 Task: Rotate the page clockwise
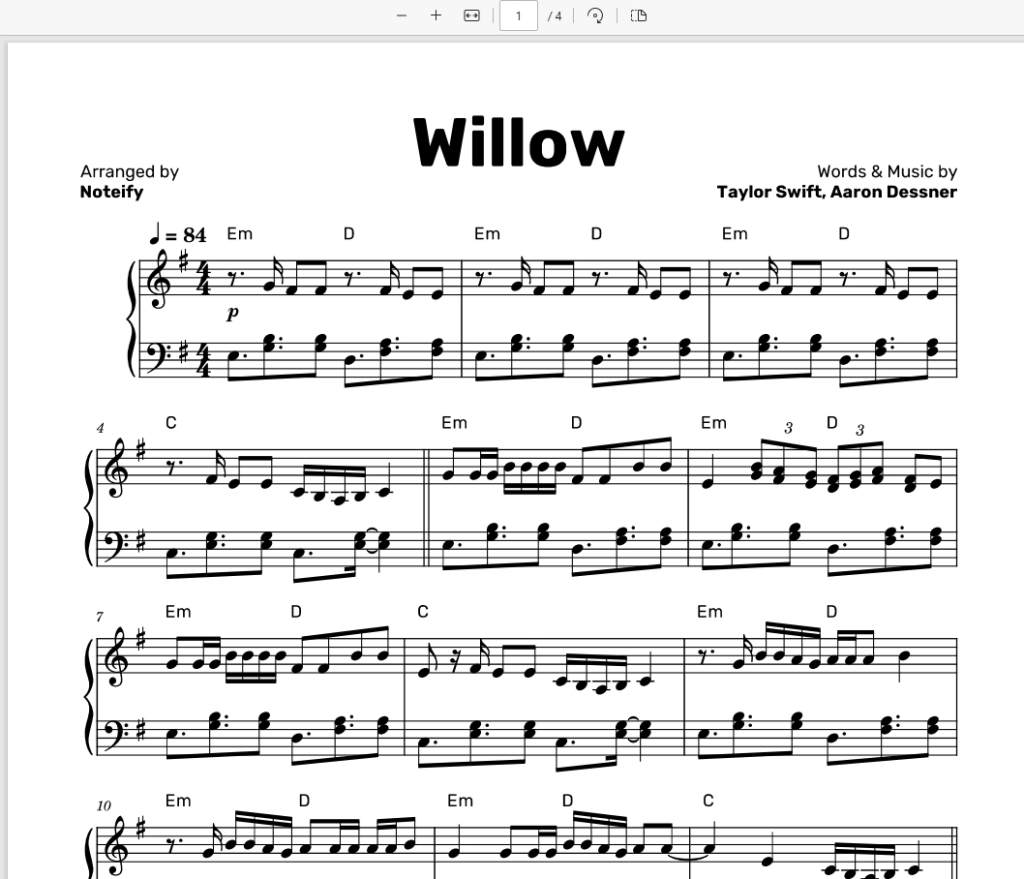[595, 16]
